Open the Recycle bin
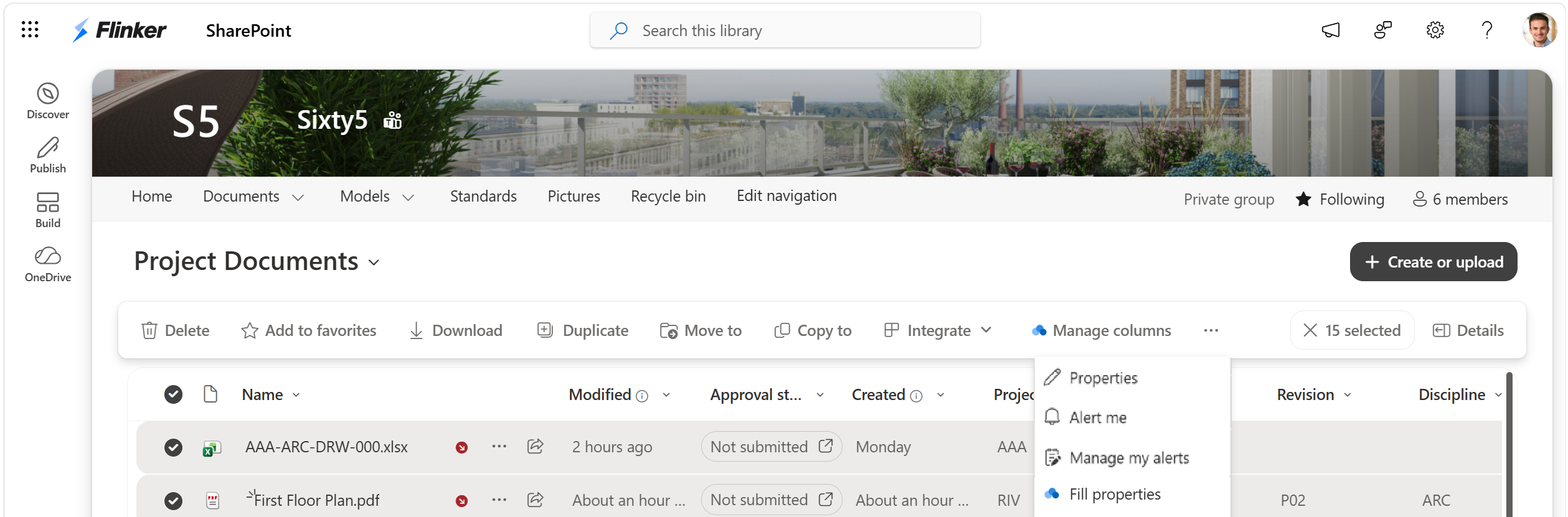 pyautogui.click(x=668, y=197)
